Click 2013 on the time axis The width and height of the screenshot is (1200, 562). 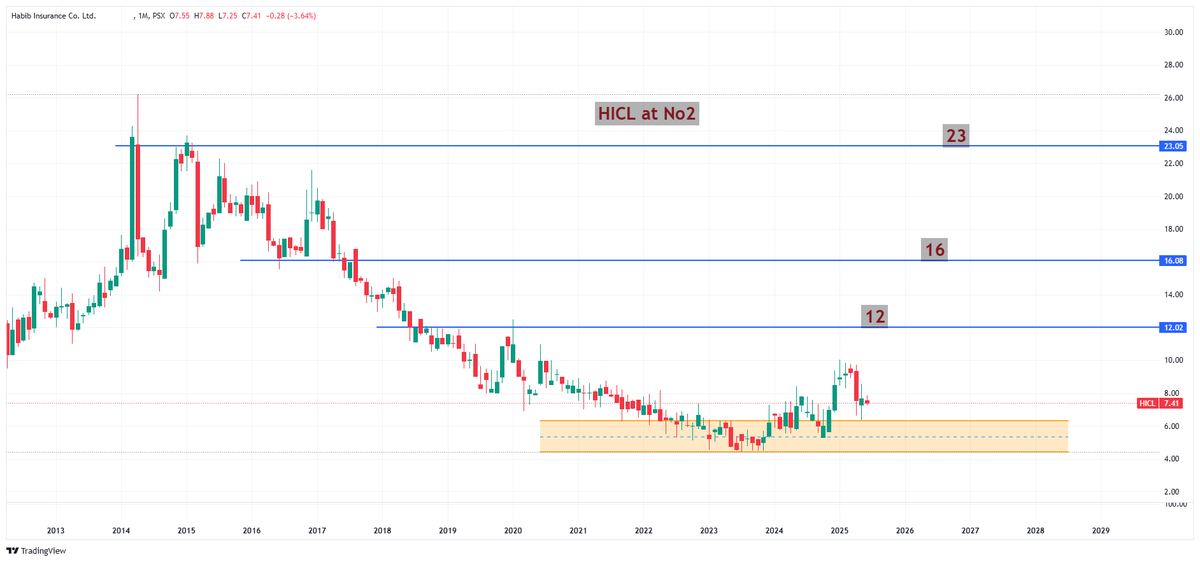click(x=56, y=530)
